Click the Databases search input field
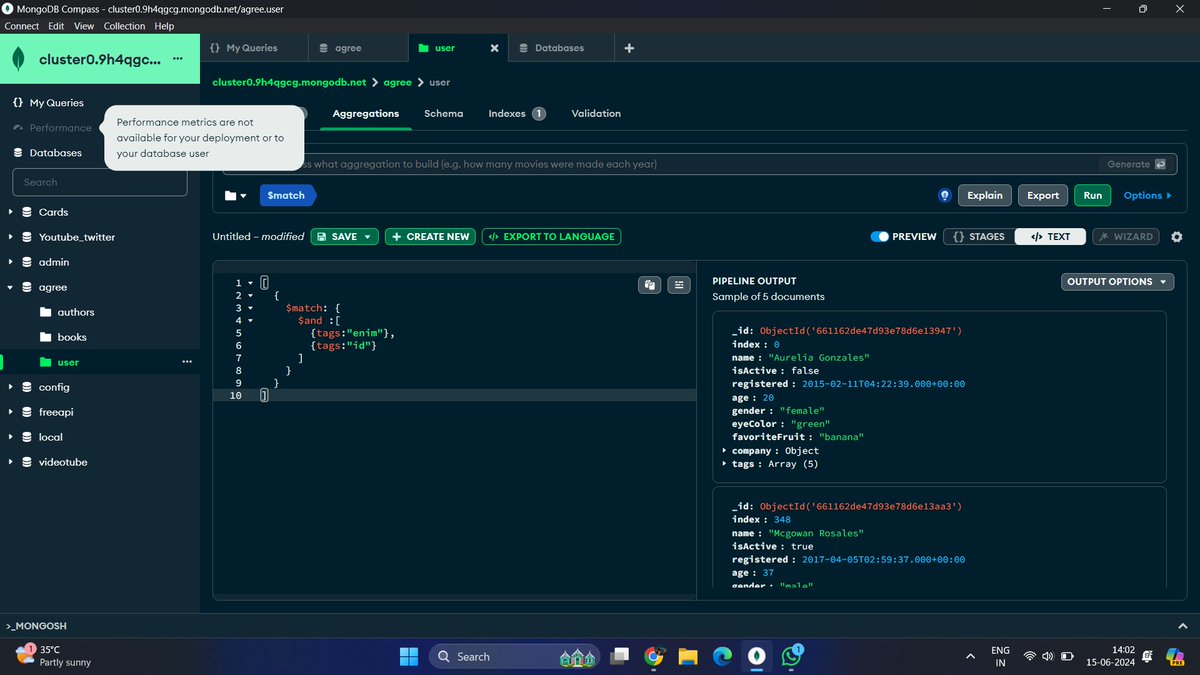 pos(99,182)
